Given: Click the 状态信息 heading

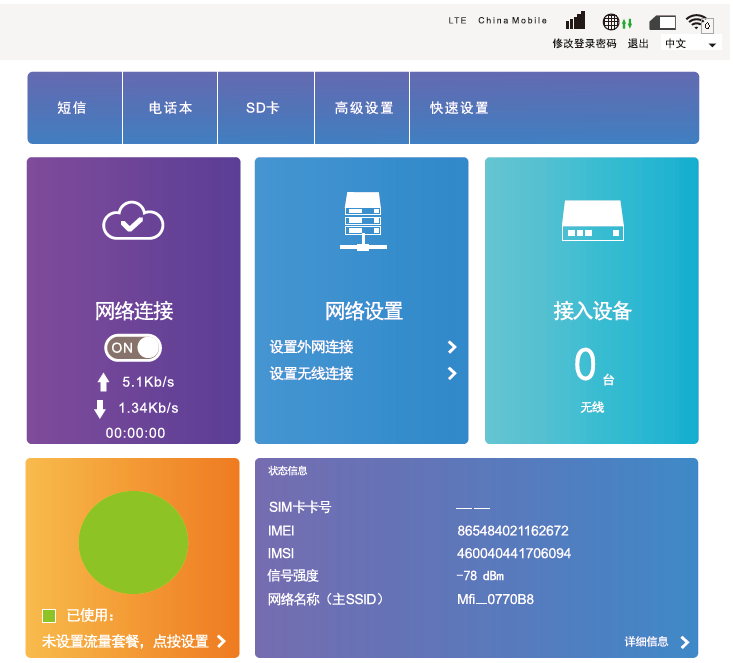Looking at the screenshot, I should [287, 471].
